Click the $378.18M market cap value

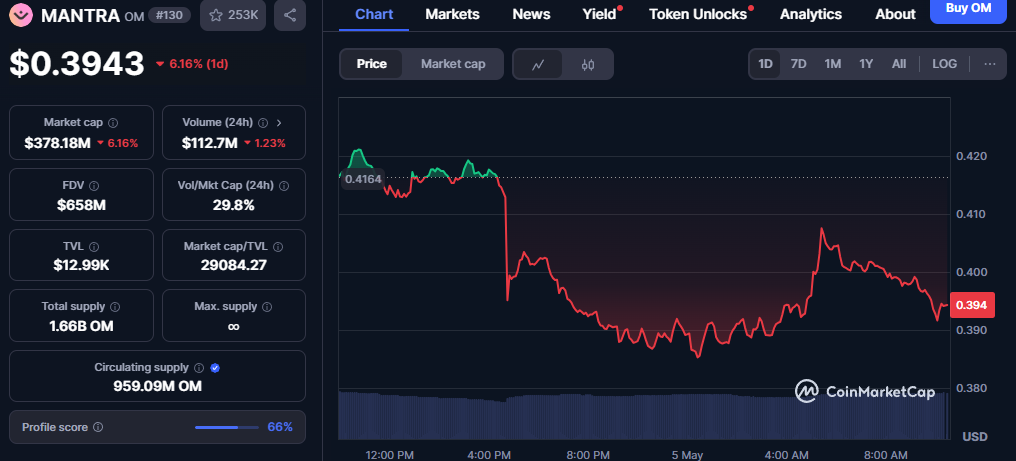(57, 143)
